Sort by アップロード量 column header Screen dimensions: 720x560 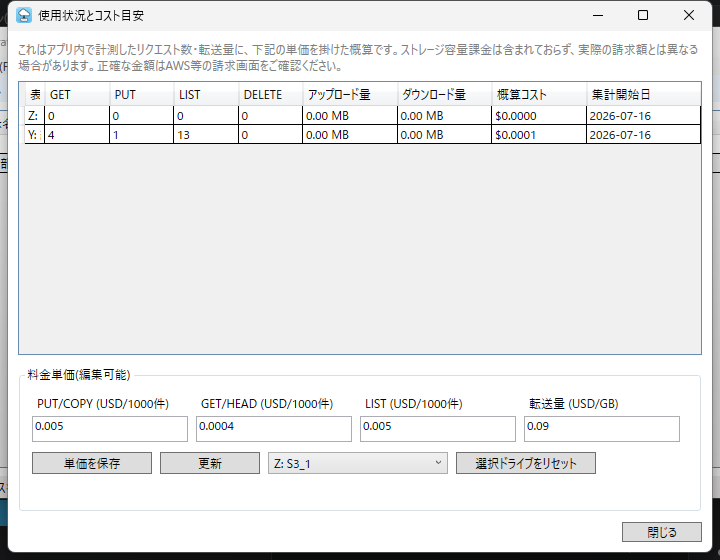350,95
